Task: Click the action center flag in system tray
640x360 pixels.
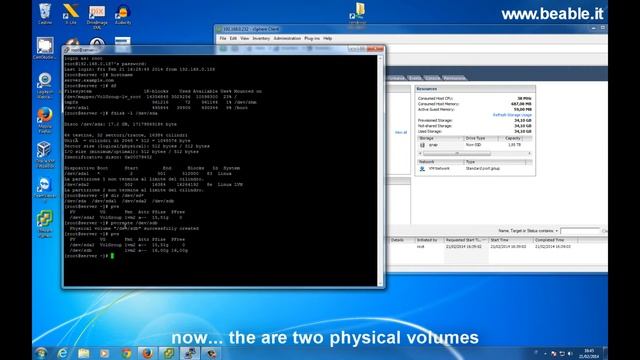Action: coord(554,353)
